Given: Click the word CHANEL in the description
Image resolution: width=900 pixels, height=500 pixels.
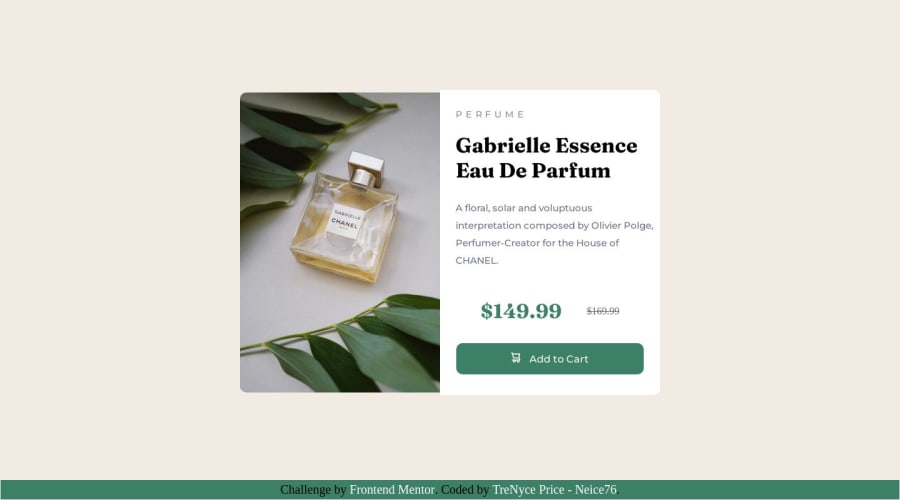Looking at the screenshot, I should 476,261.
